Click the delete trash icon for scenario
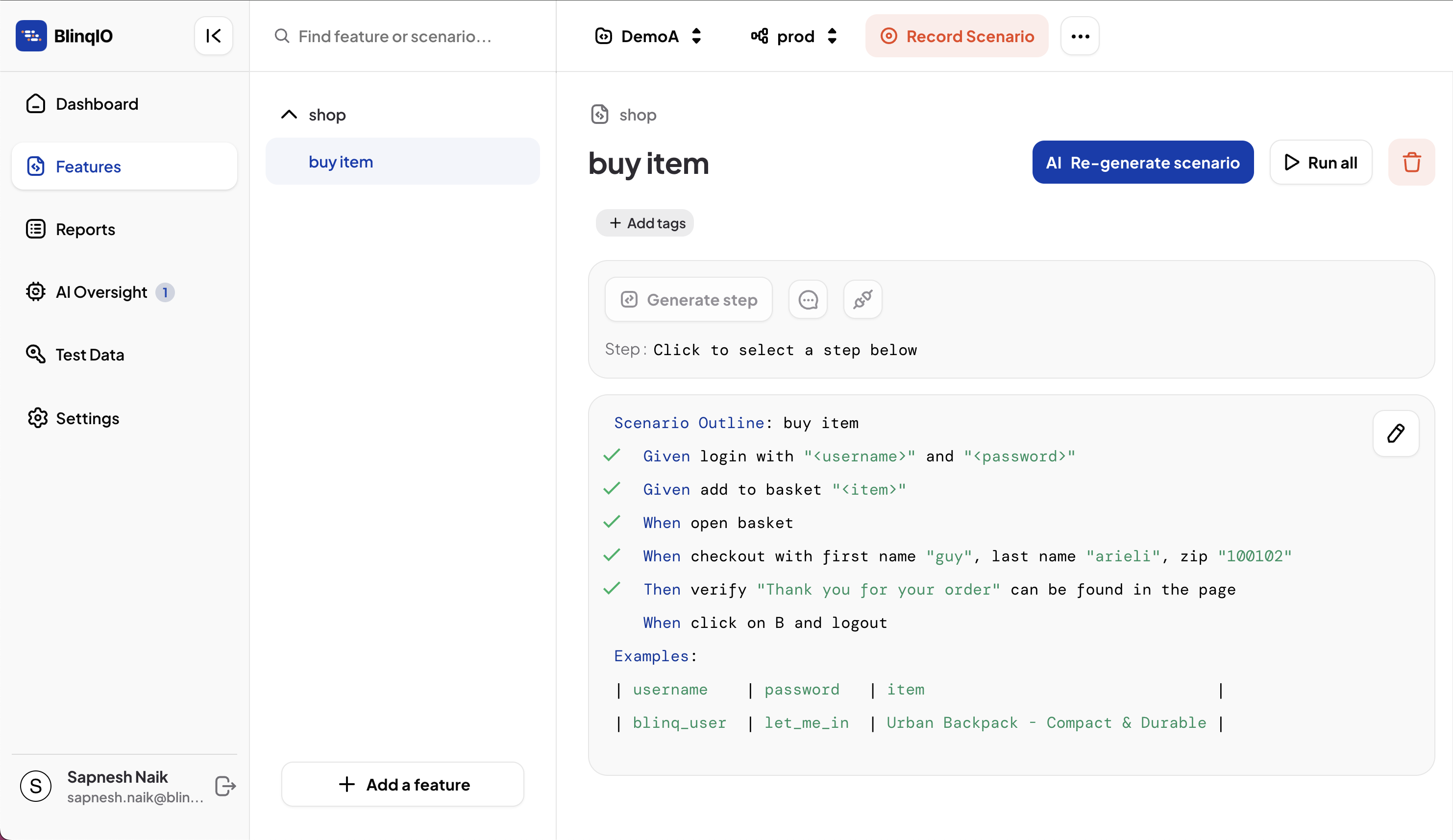Screen dimensions: 1453x840 [1411, 162]
